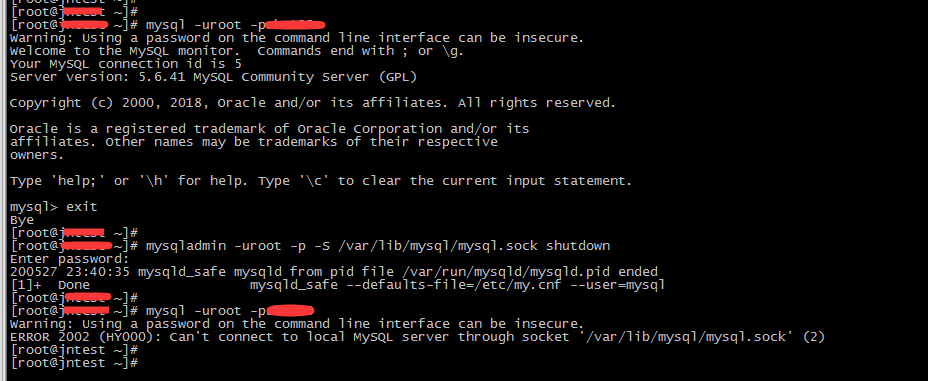928x381 pixels.
Task: Click the ERROR 2002 (HY000) message
Action: click(417, 337)
